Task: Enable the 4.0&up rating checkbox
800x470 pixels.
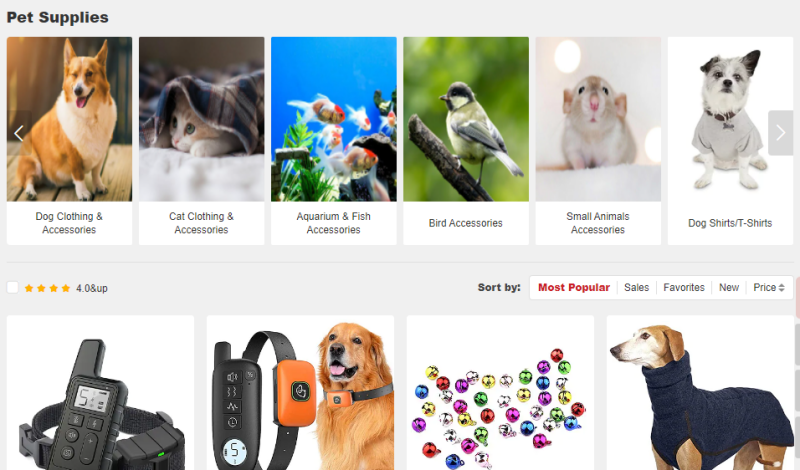Action: click(x=13, y=288)
